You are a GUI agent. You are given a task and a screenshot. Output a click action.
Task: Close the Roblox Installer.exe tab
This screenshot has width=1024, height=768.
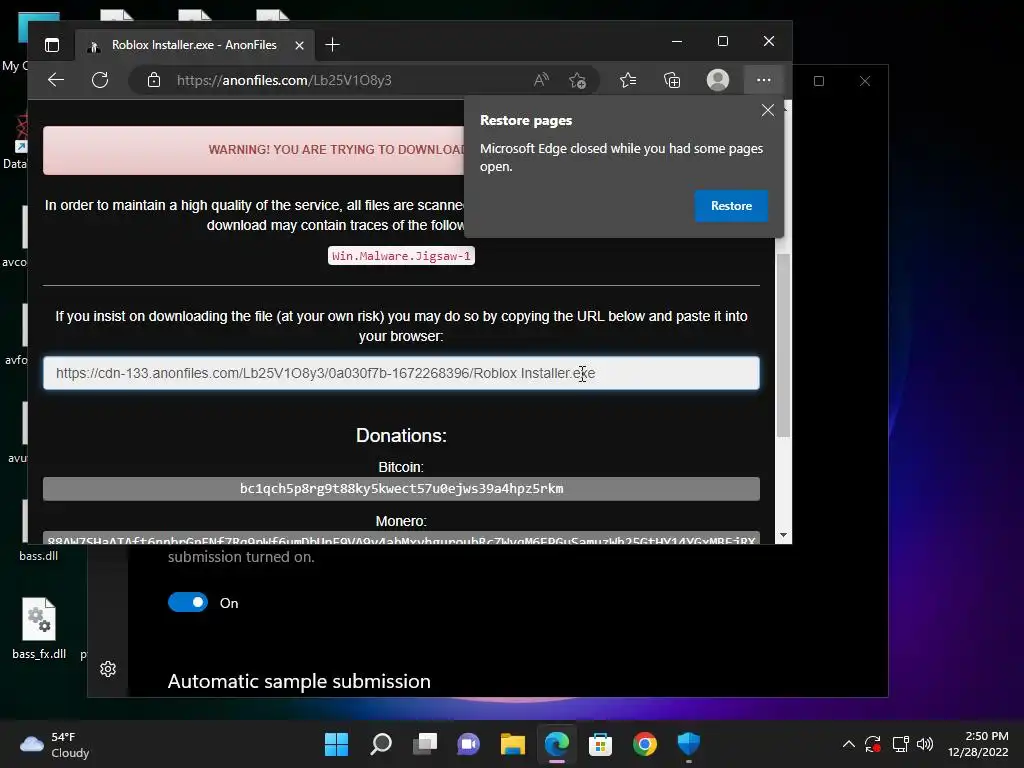pos(299,45)
